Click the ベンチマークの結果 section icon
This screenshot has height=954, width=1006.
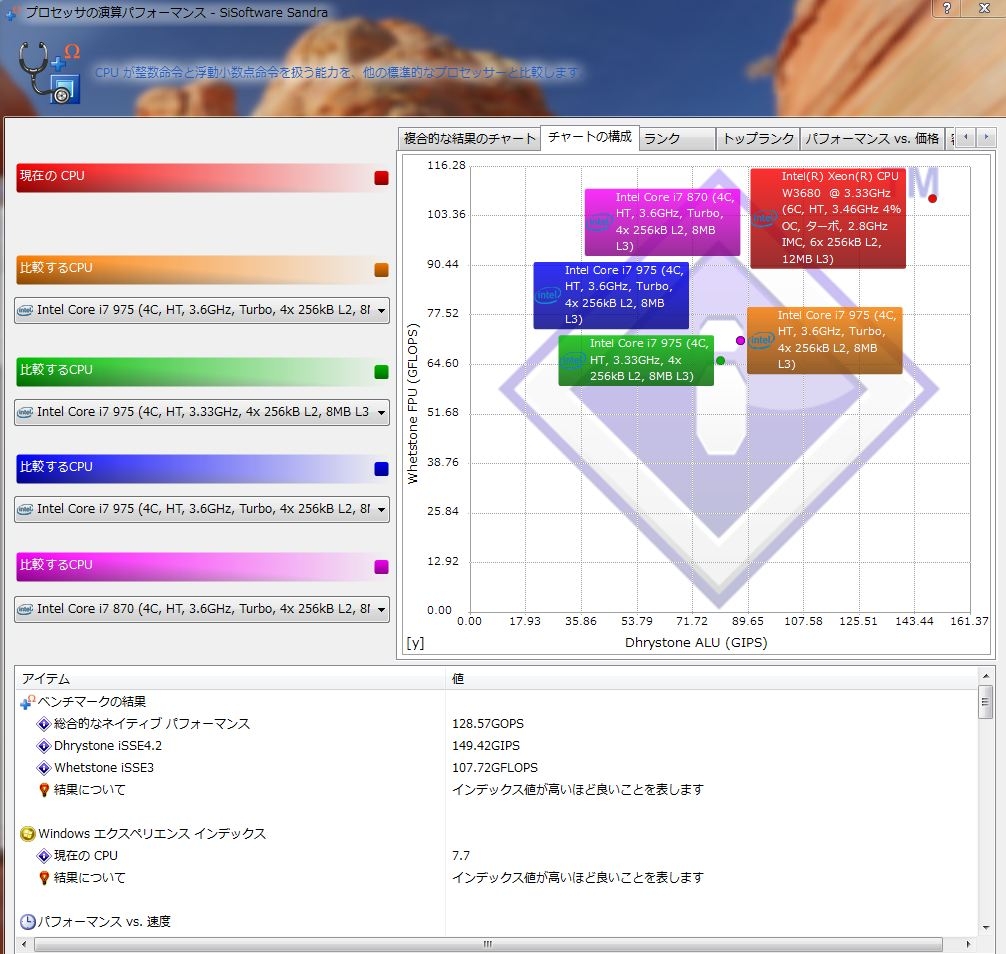click(x=28, y=702)
